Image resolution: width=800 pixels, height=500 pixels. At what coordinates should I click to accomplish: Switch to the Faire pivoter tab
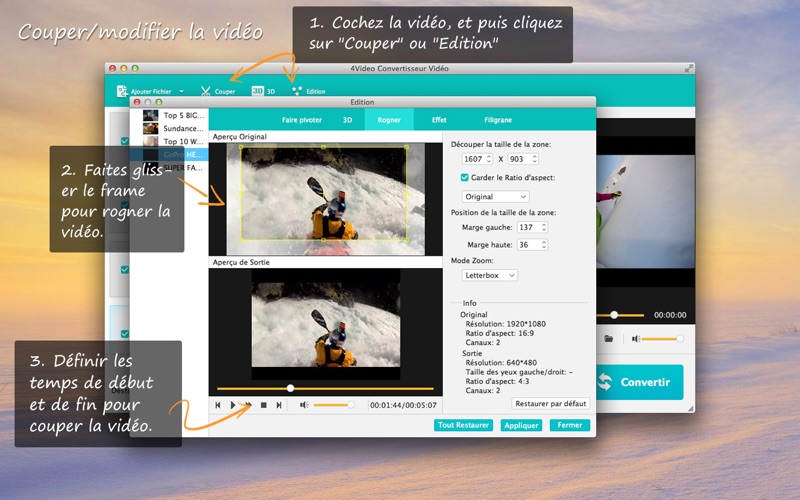click(302, 120)
